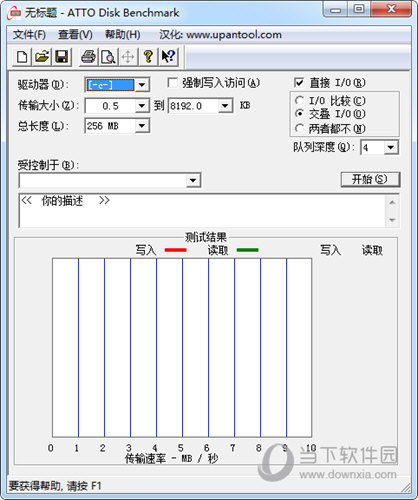Viewport: 418px width, 500px height.
Task: Click the 总长度(L) label
Action: pyautogui.click(x=43, y=126)
